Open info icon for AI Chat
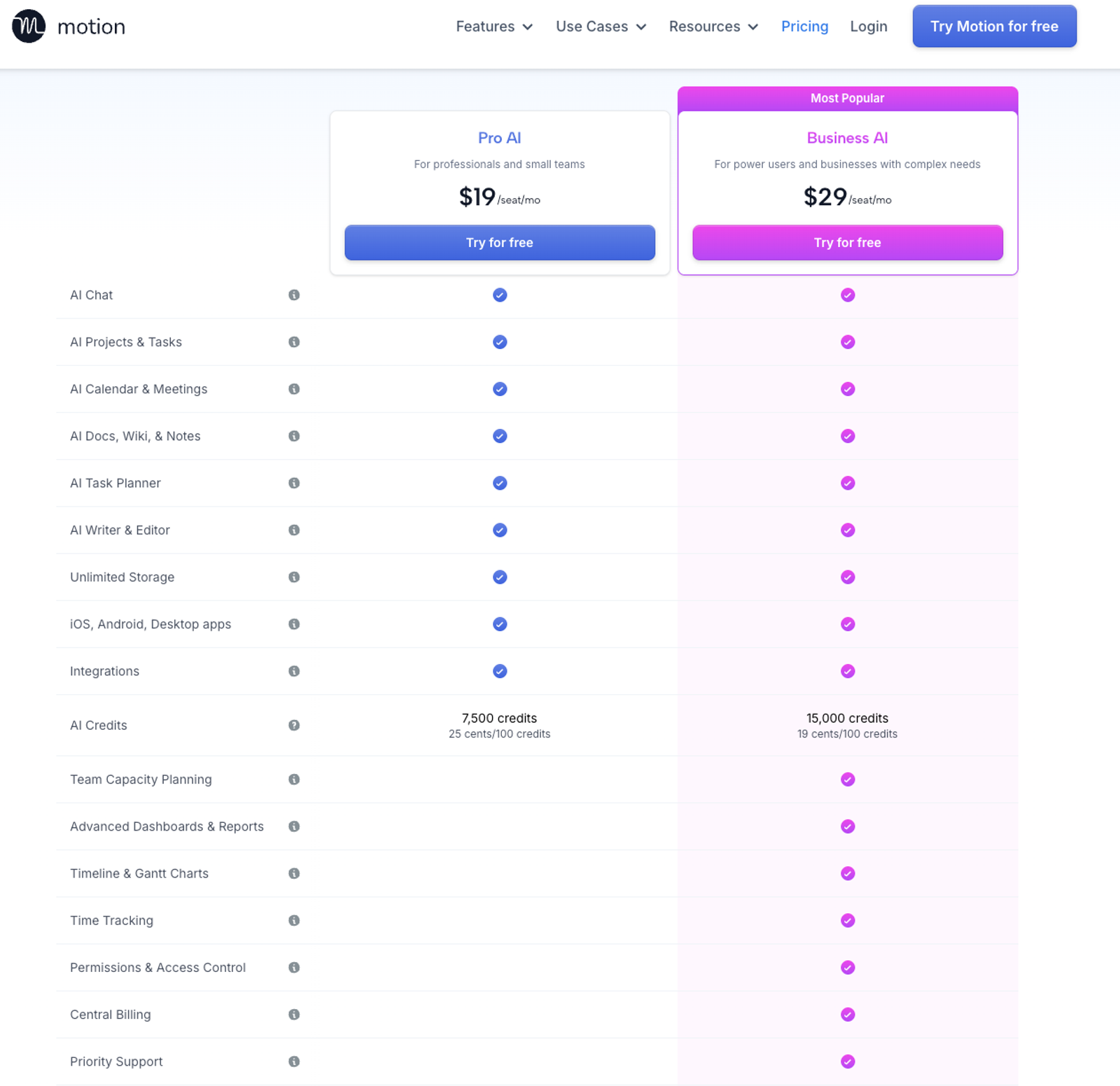 (294, 295)
